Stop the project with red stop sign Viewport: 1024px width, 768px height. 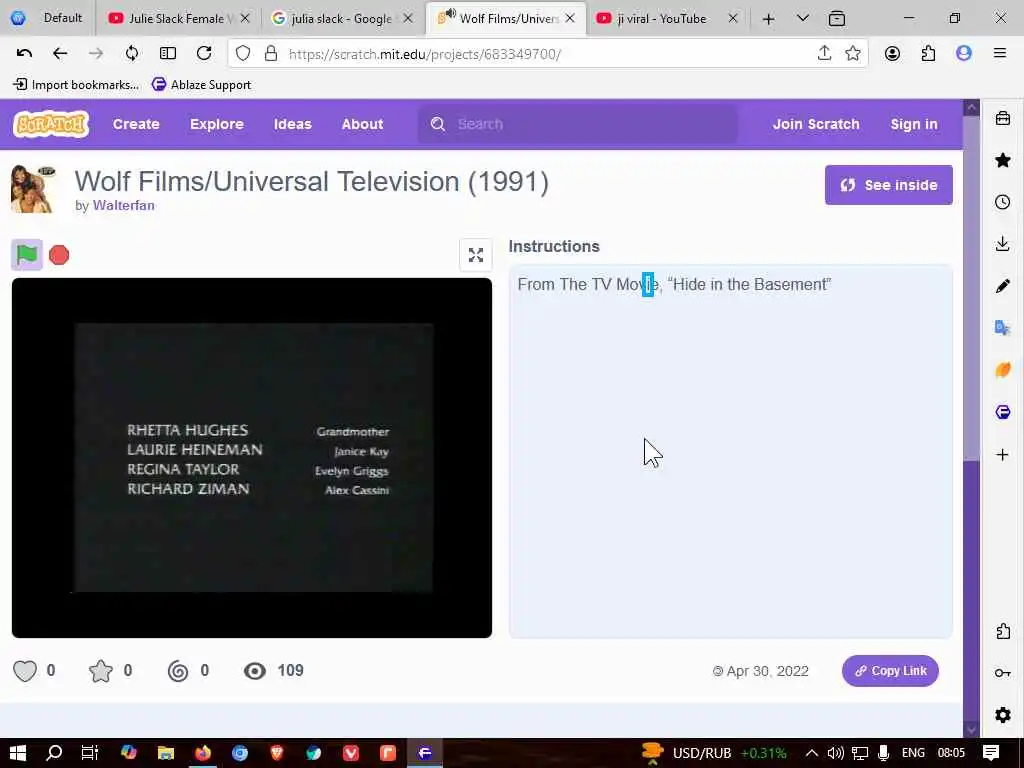point(59,255)
